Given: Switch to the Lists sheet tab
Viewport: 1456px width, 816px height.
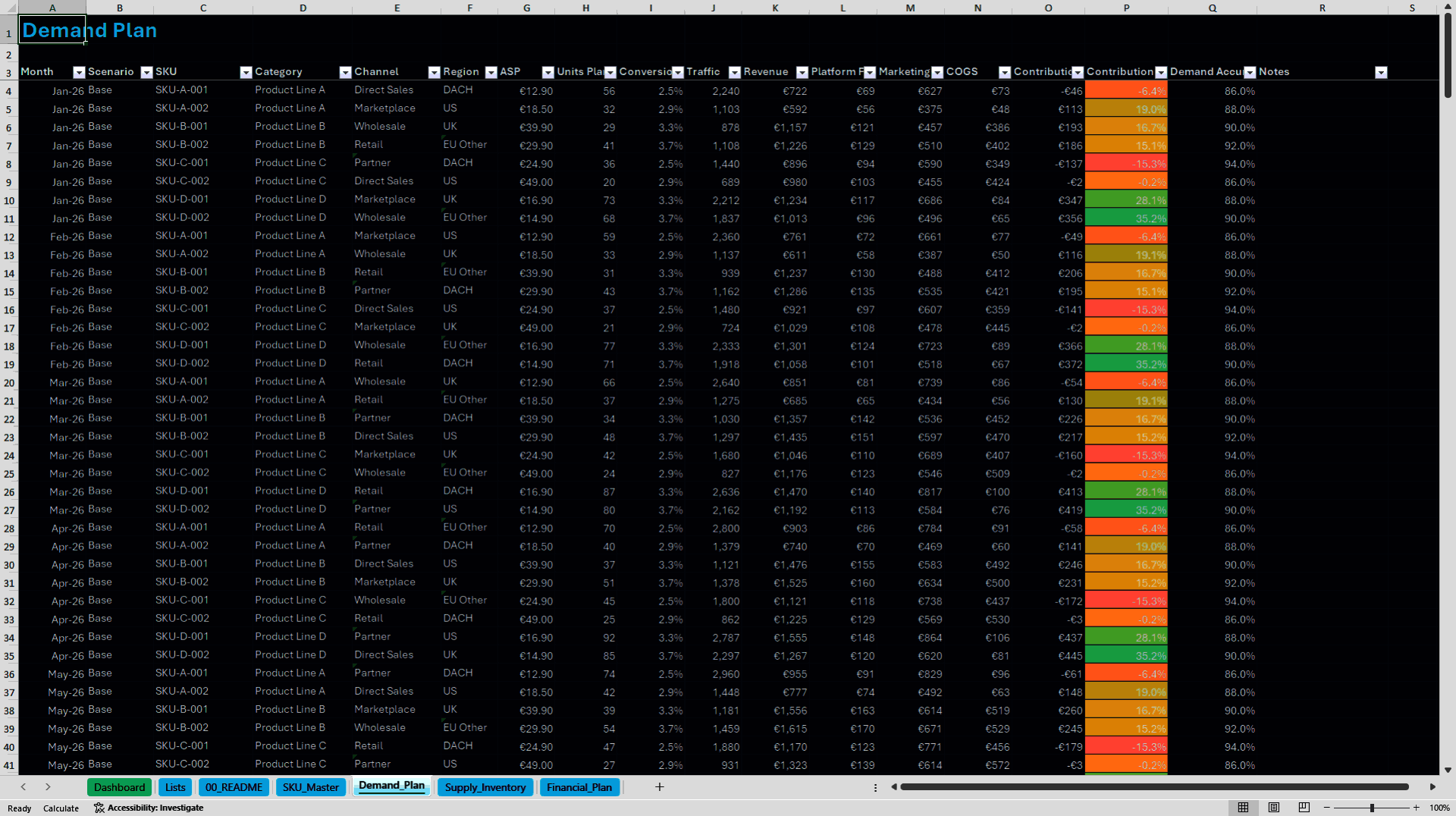Looking at the screenshot, I should click(175, 787).
